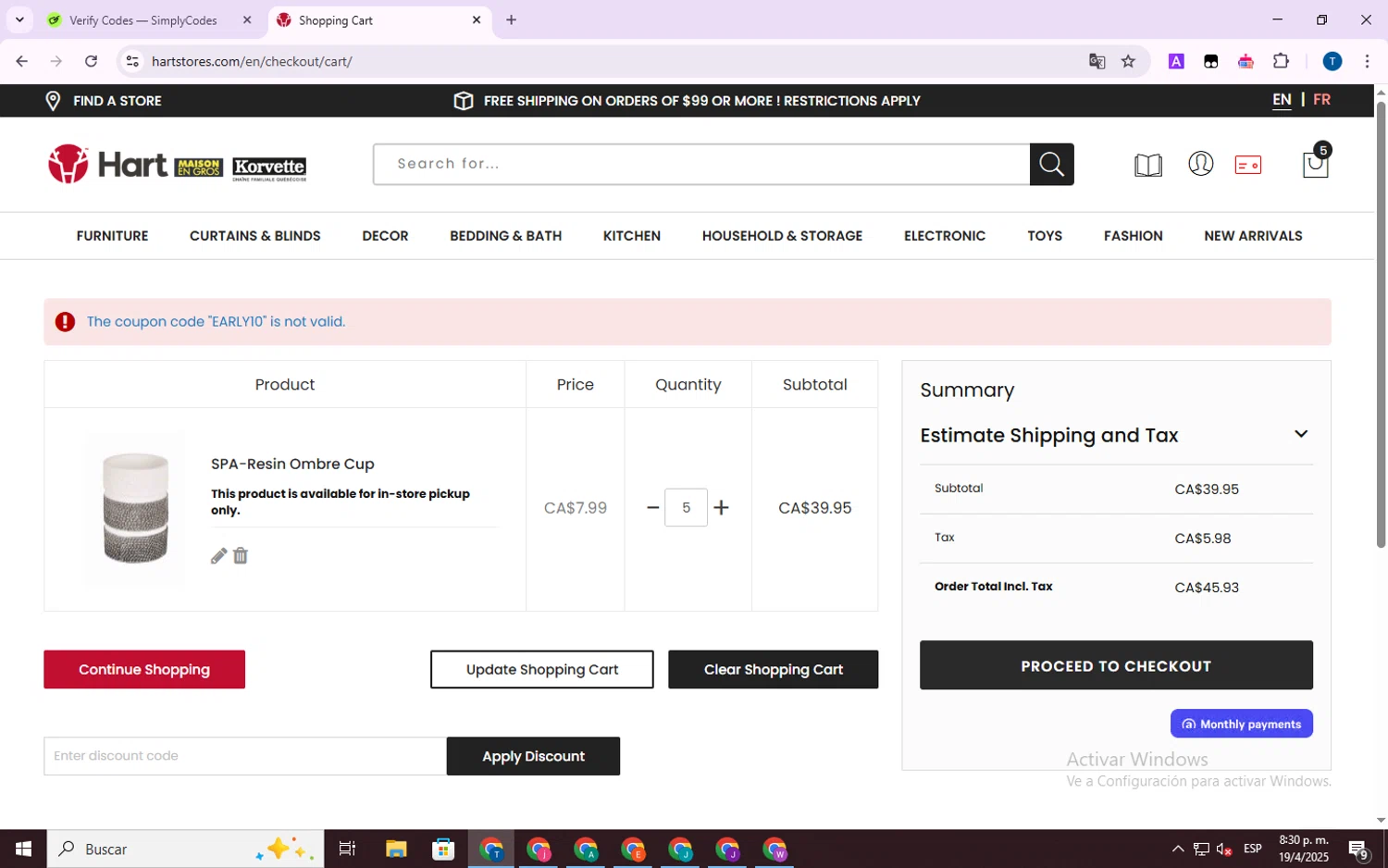Click PROCEED TO CHECKOUT button
Viewport: 1388px width, 868px height.
coord(1116,665)
